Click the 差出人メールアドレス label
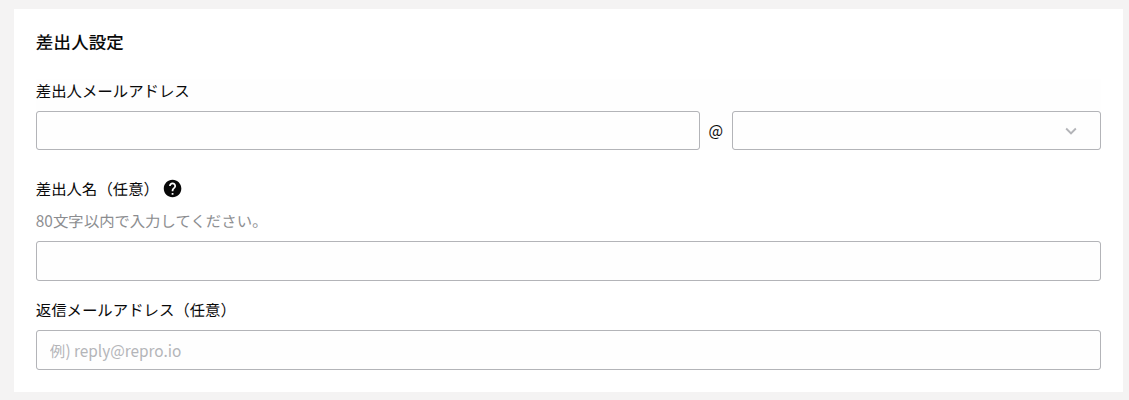Screen dimensions: 1129x400 112,91
